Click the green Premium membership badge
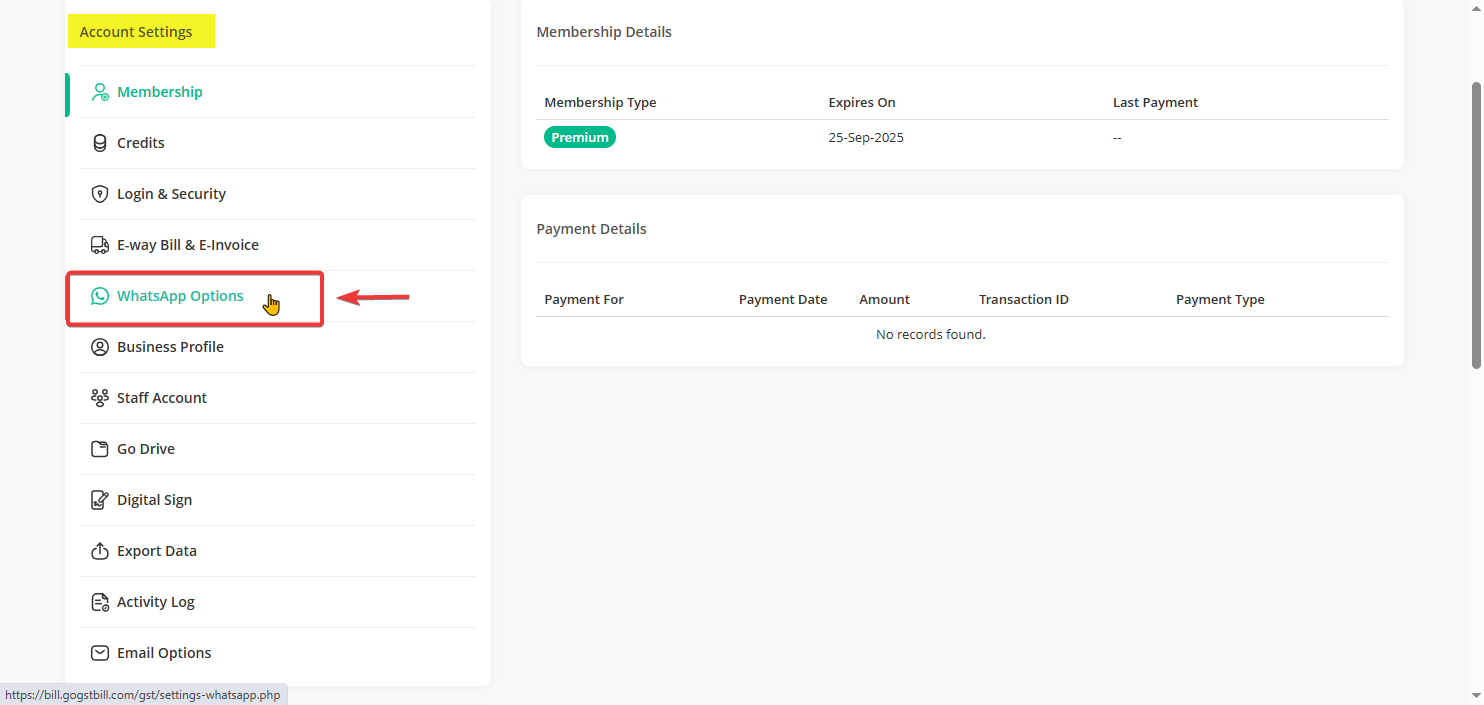Image resolution: width=1484 pixels, height=705 pixels. pos(580,138)
